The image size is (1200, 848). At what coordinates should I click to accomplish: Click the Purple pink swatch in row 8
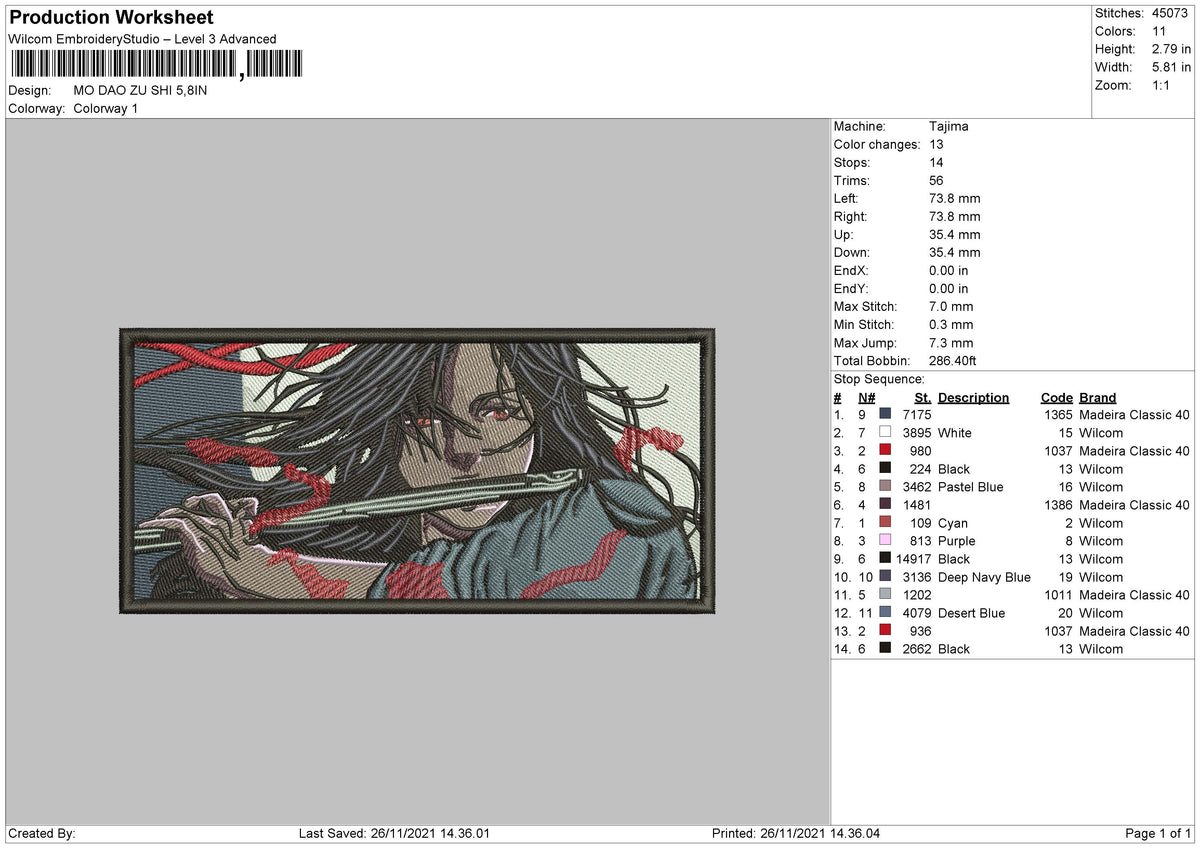pyautogui.click(x=885, y=540)
